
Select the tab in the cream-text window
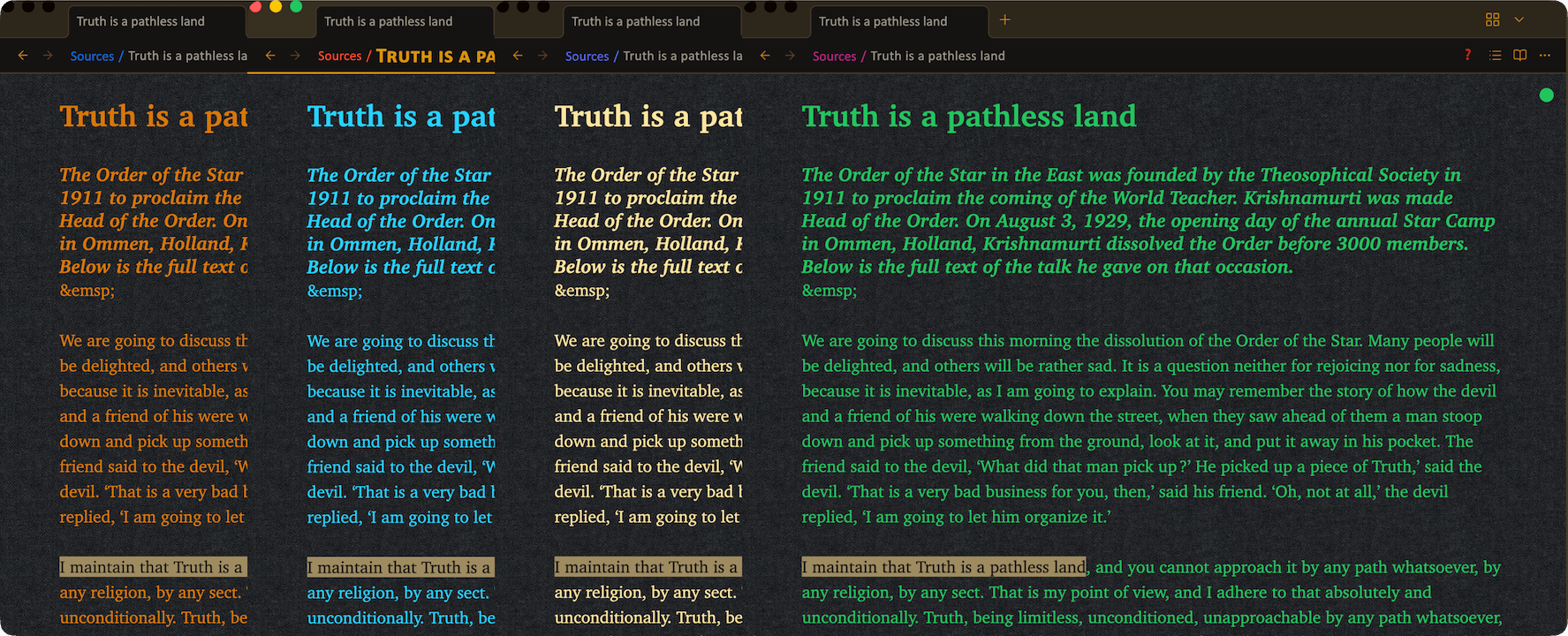tap(651, 21)
